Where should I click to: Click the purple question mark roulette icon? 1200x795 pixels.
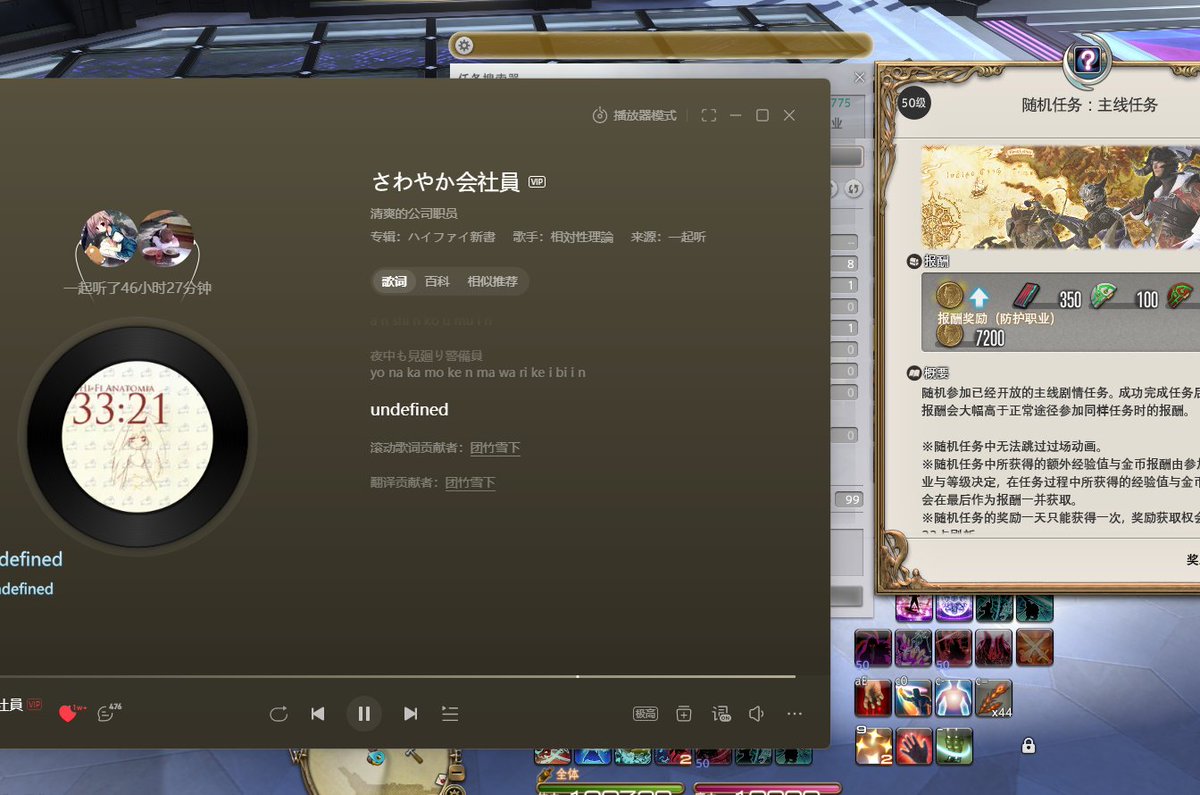1087,60
